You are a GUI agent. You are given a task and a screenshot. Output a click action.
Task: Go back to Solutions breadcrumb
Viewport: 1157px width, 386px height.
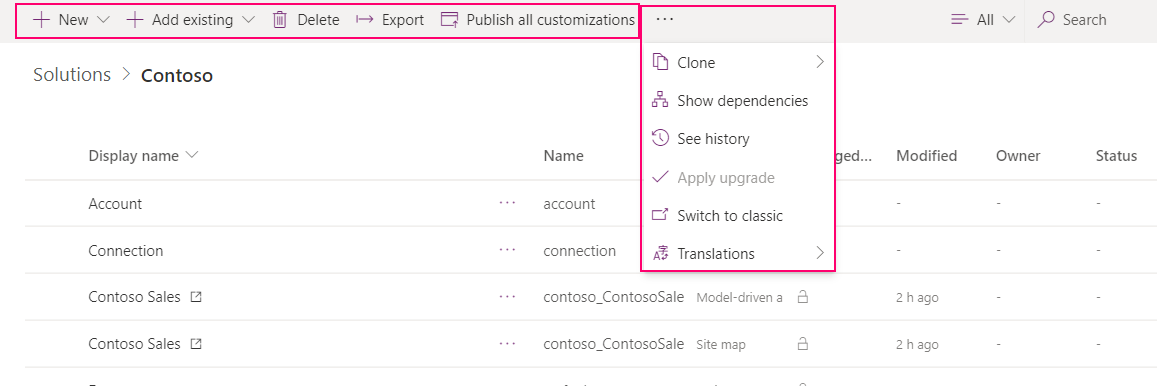[72, 75]
